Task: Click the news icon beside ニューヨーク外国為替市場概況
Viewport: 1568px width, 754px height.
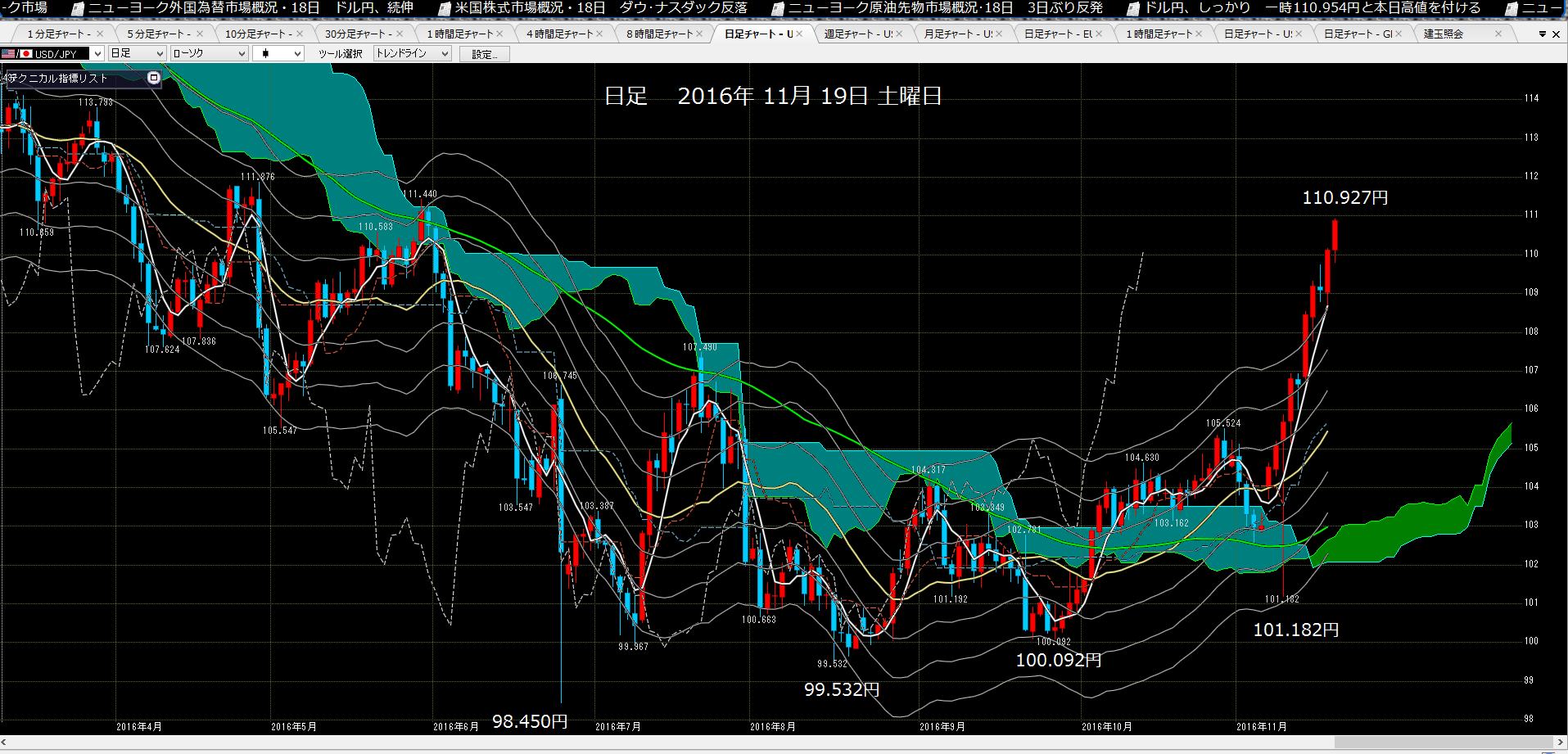Action: point(78,8)
